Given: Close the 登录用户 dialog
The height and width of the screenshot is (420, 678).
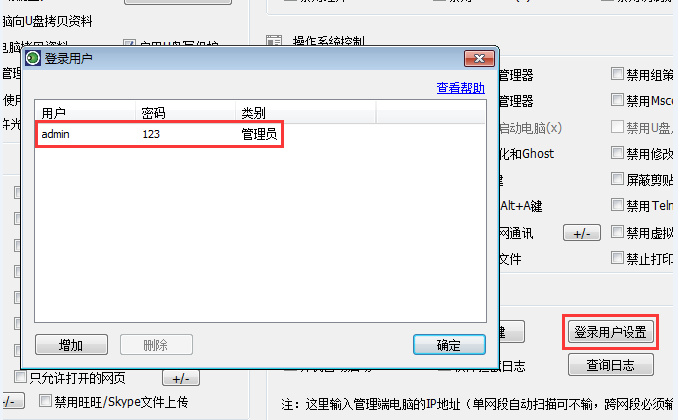Looking at the screenshot, I should click(479, 58).
